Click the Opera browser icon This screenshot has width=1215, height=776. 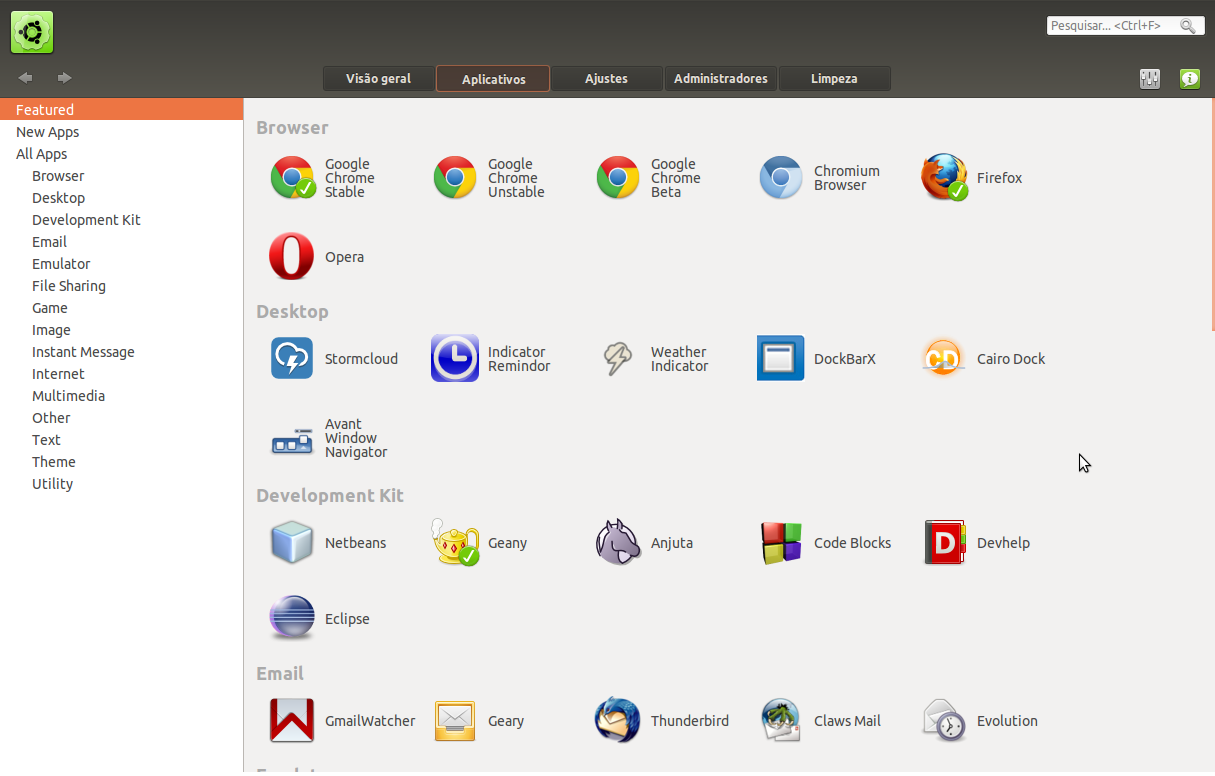click(x=292, y=257)
